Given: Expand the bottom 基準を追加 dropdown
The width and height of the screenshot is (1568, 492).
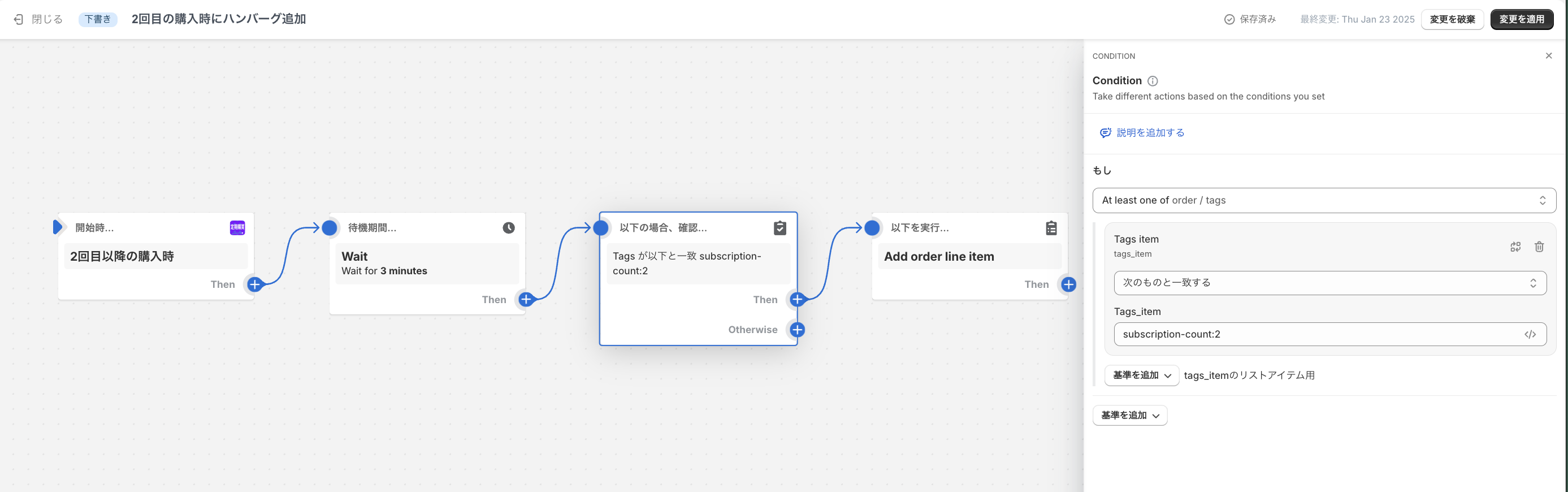Looking at the screenshot, I should coord(1130,415).
